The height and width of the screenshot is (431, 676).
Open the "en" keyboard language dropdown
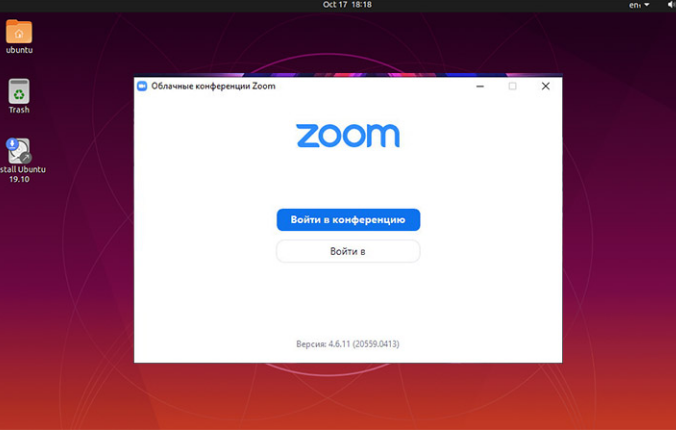tap(639, 5)
